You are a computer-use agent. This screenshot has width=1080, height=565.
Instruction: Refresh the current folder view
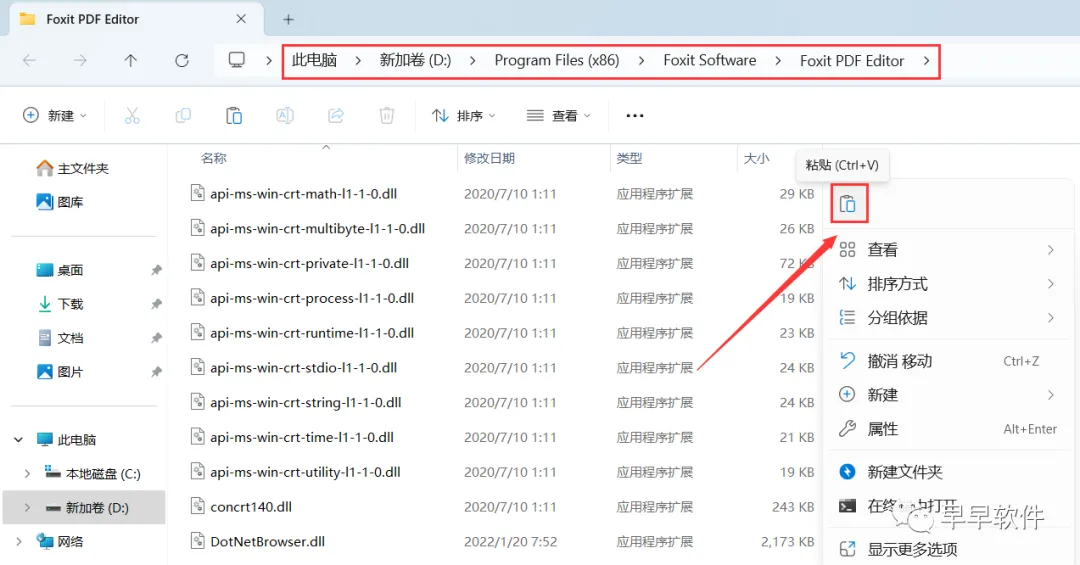[182, 61]
